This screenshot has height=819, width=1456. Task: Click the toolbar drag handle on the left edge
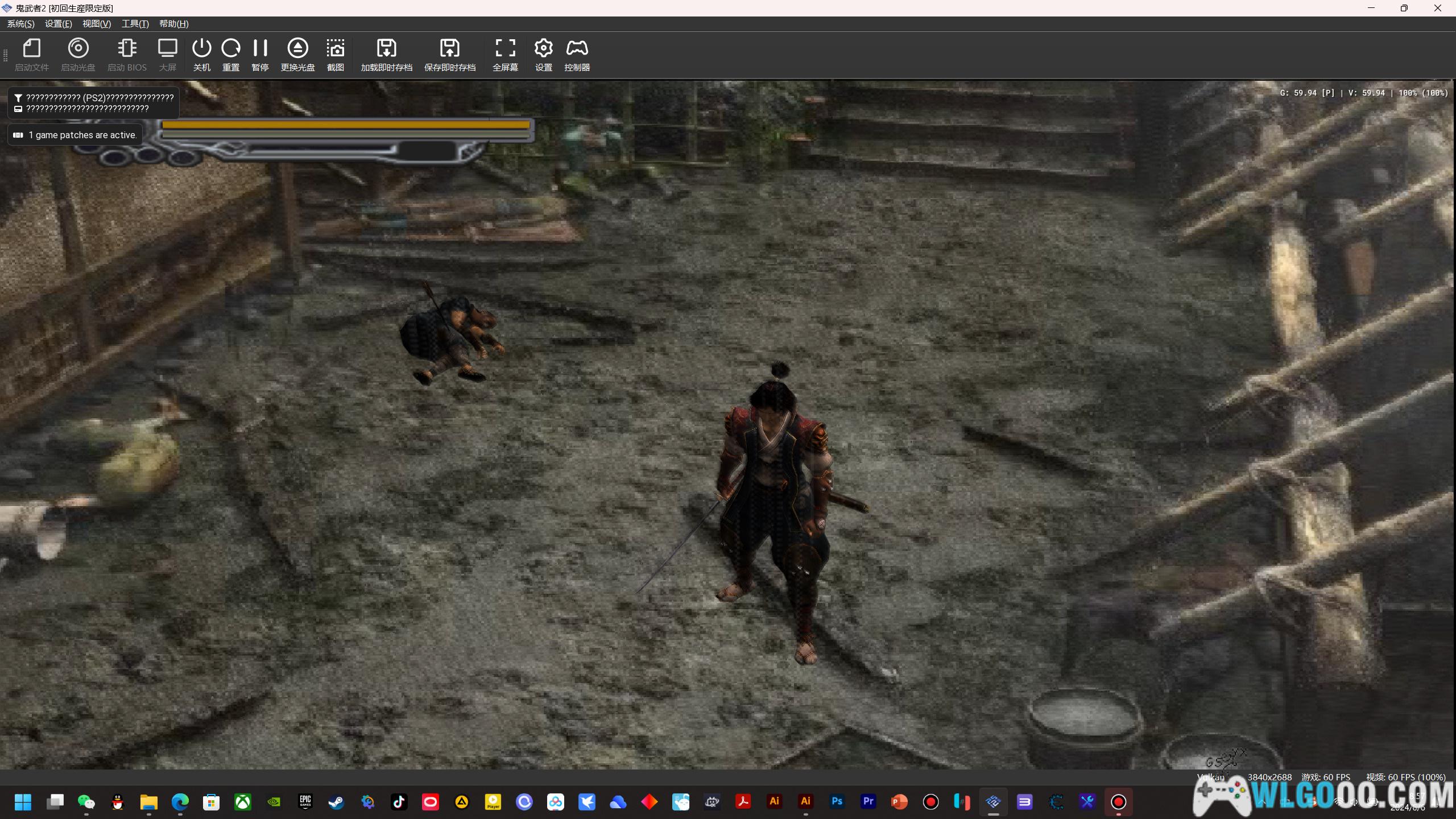coord(6,55)
